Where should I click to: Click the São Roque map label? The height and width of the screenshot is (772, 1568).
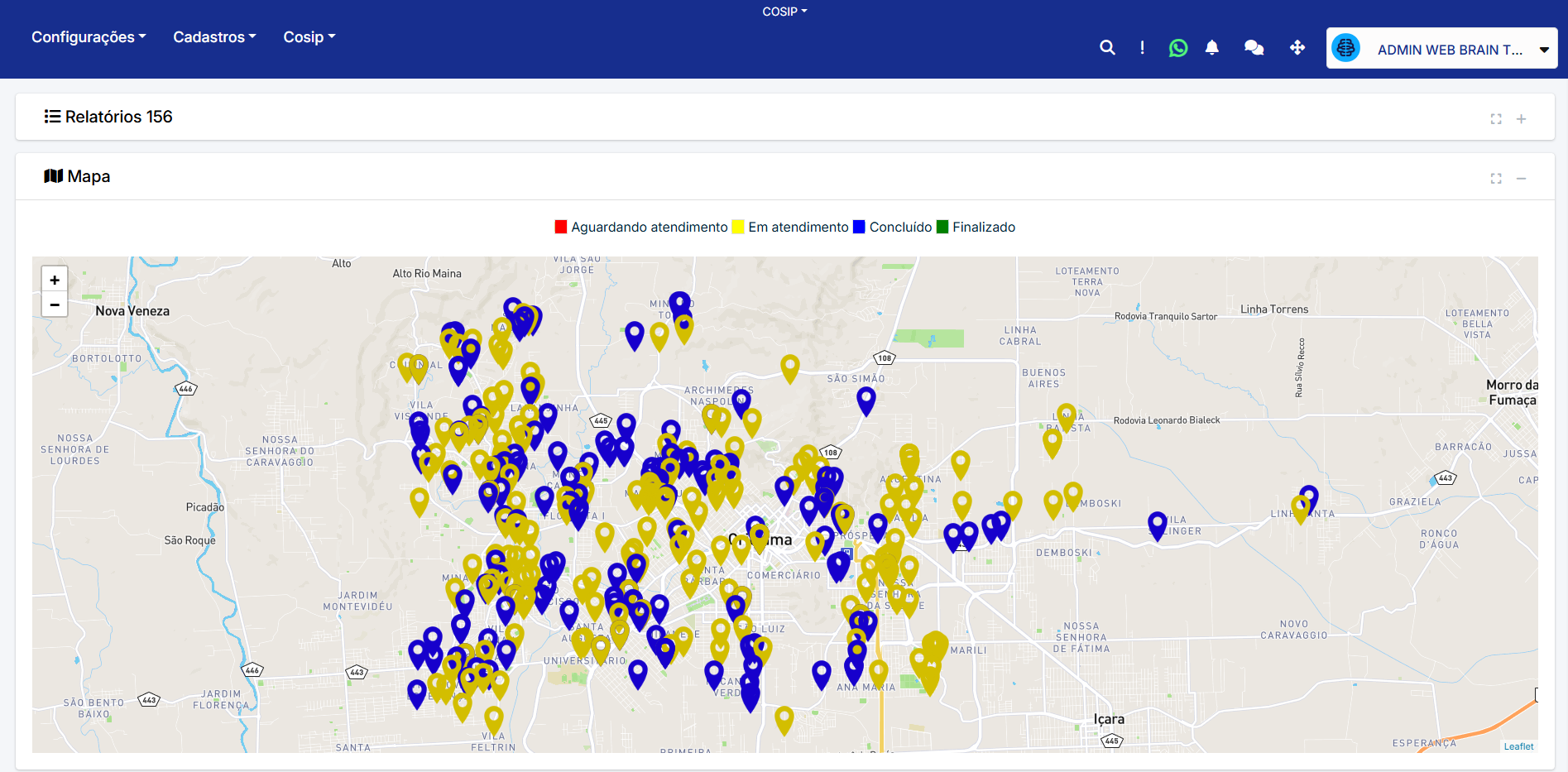point(189,540)
